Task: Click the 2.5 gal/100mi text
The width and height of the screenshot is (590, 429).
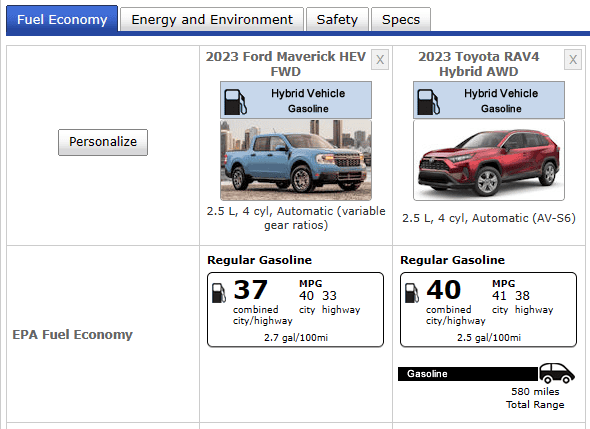Action: pos(489,338)
